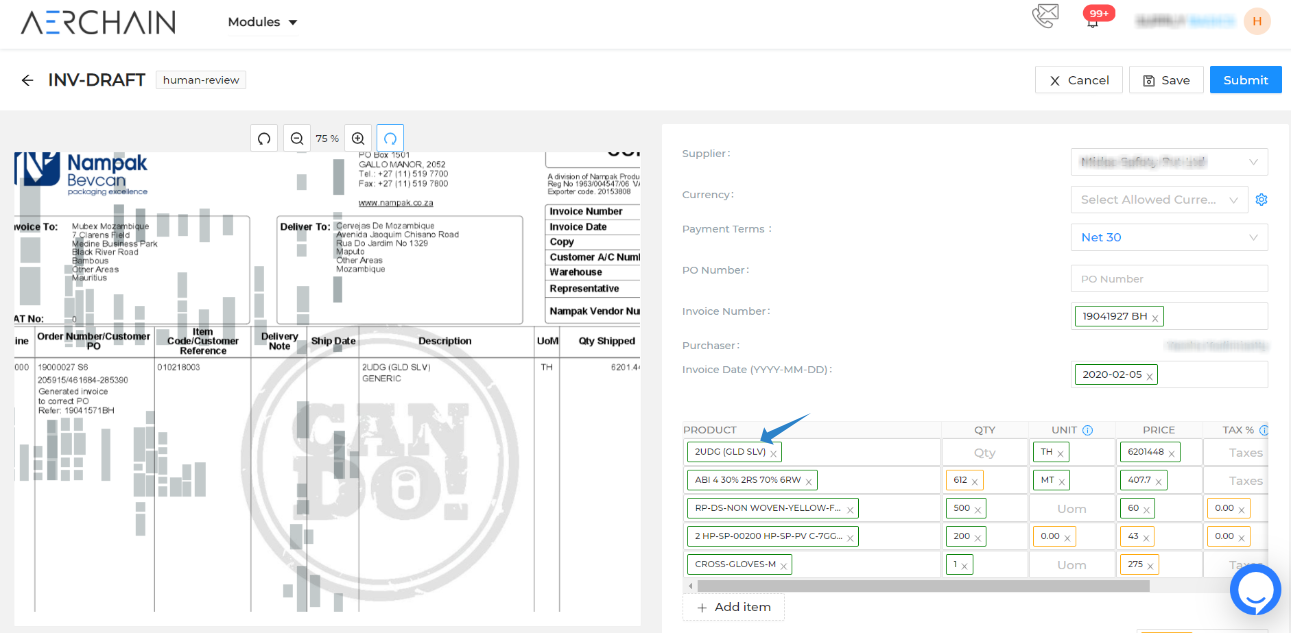1291x633 pixels.
Task: Open the user avatar labeled H
Action: (1257, 21)
